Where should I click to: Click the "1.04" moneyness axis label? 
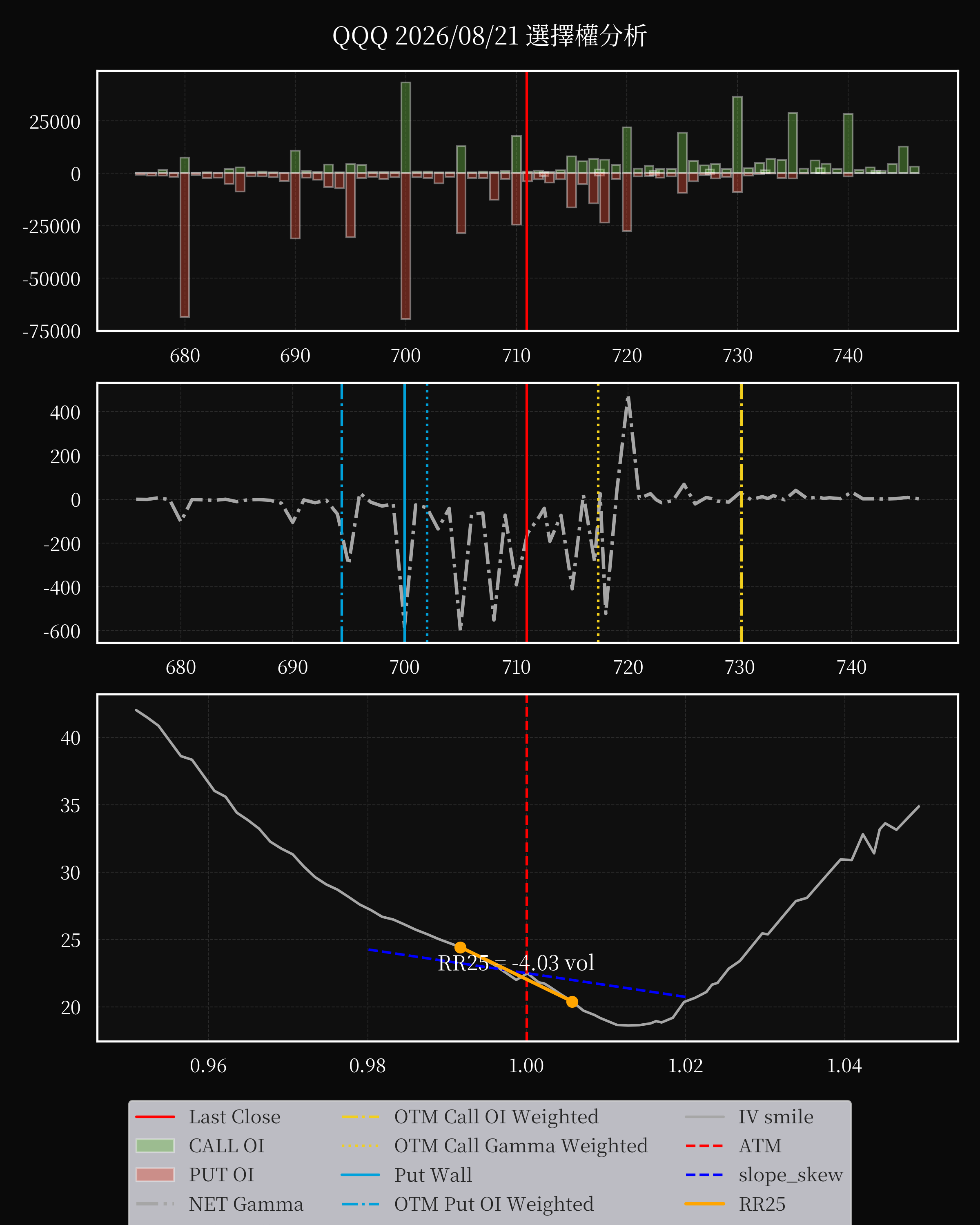(x=844, y=1065)
